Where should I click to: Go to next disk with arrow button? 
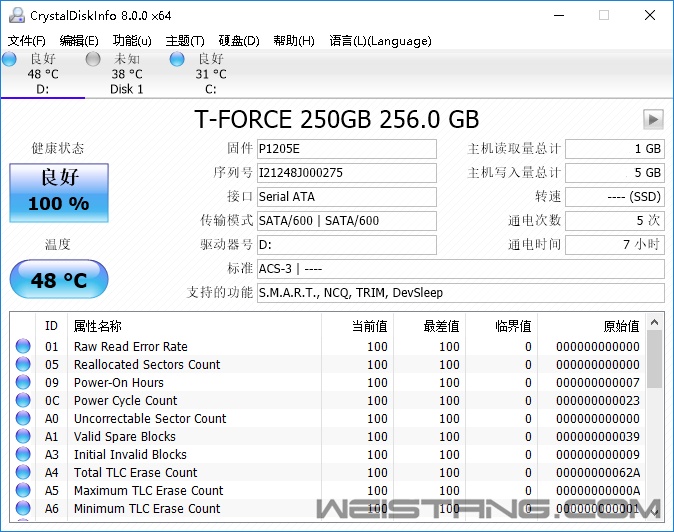[x=653, y=119]
